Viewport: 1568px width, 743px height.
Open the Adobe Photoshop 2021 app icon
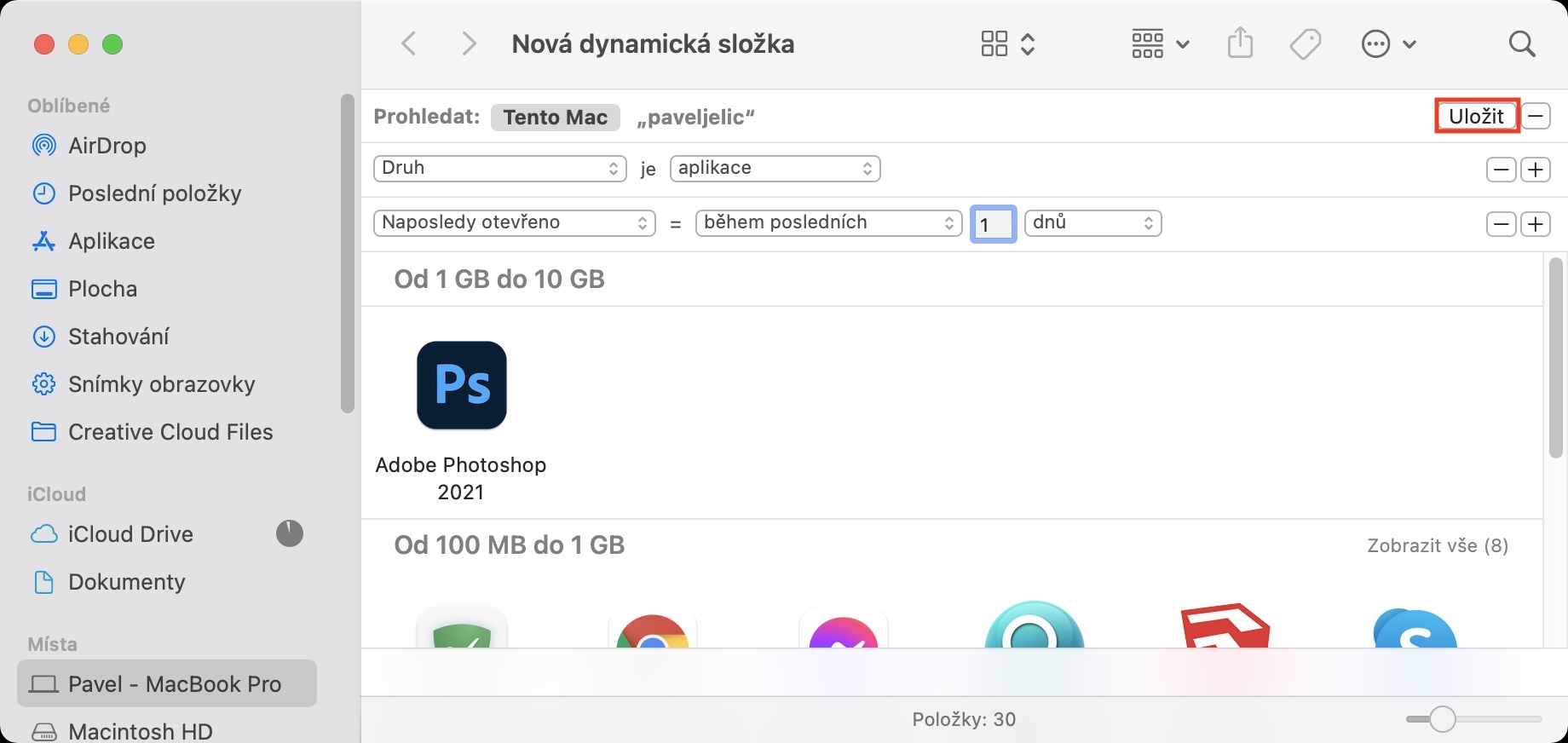coord(461,385)
